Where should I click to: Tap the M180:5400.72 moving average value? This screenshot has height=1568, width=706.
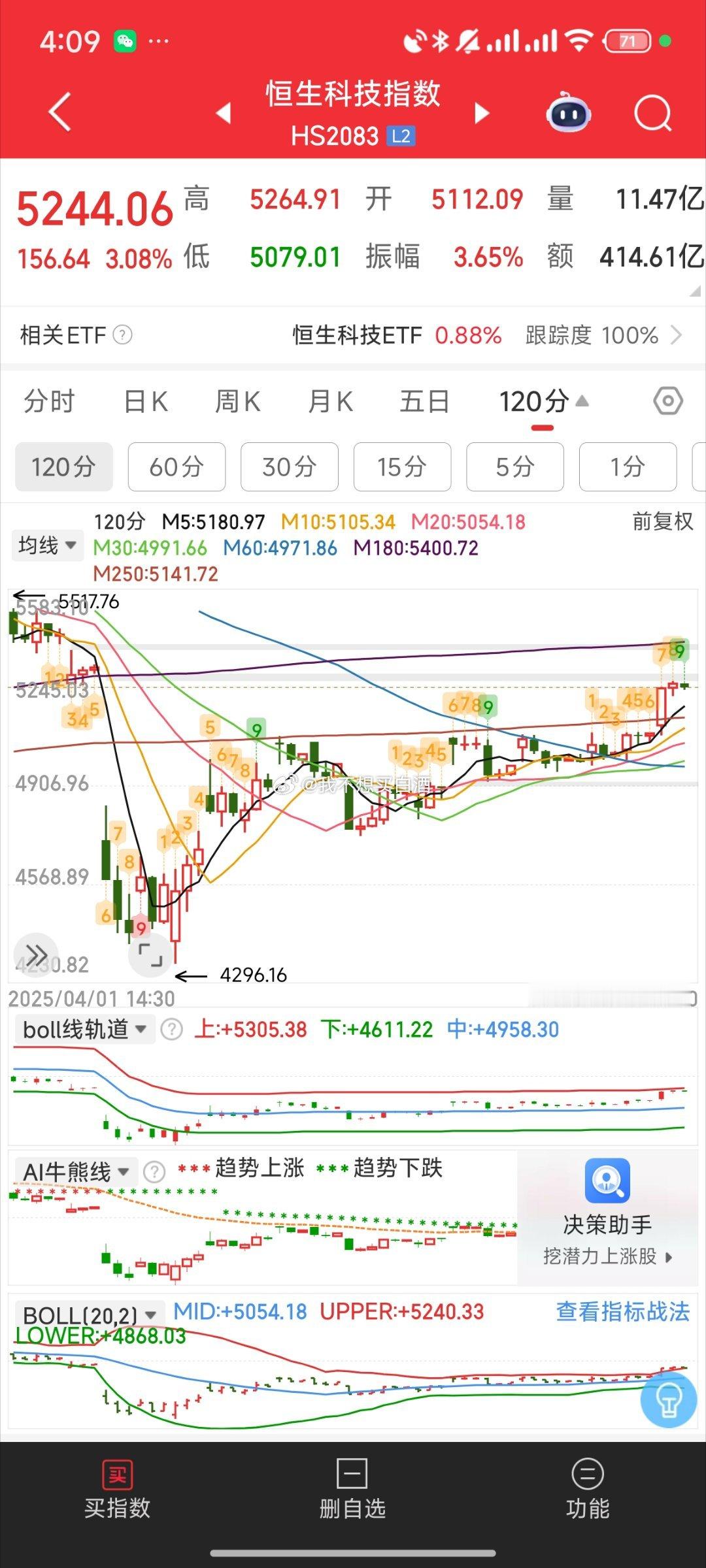point(416,547)
